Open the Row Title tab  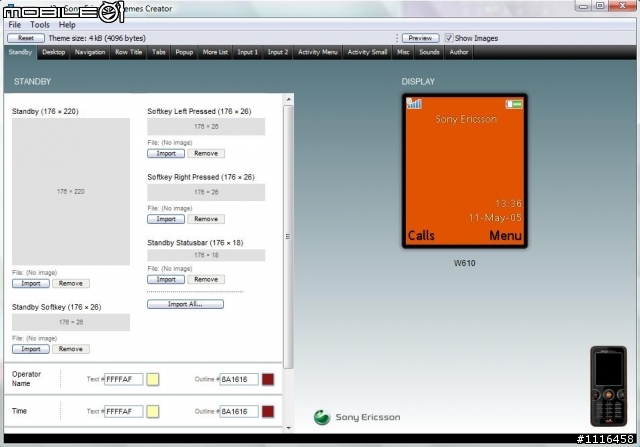(129, 52)
